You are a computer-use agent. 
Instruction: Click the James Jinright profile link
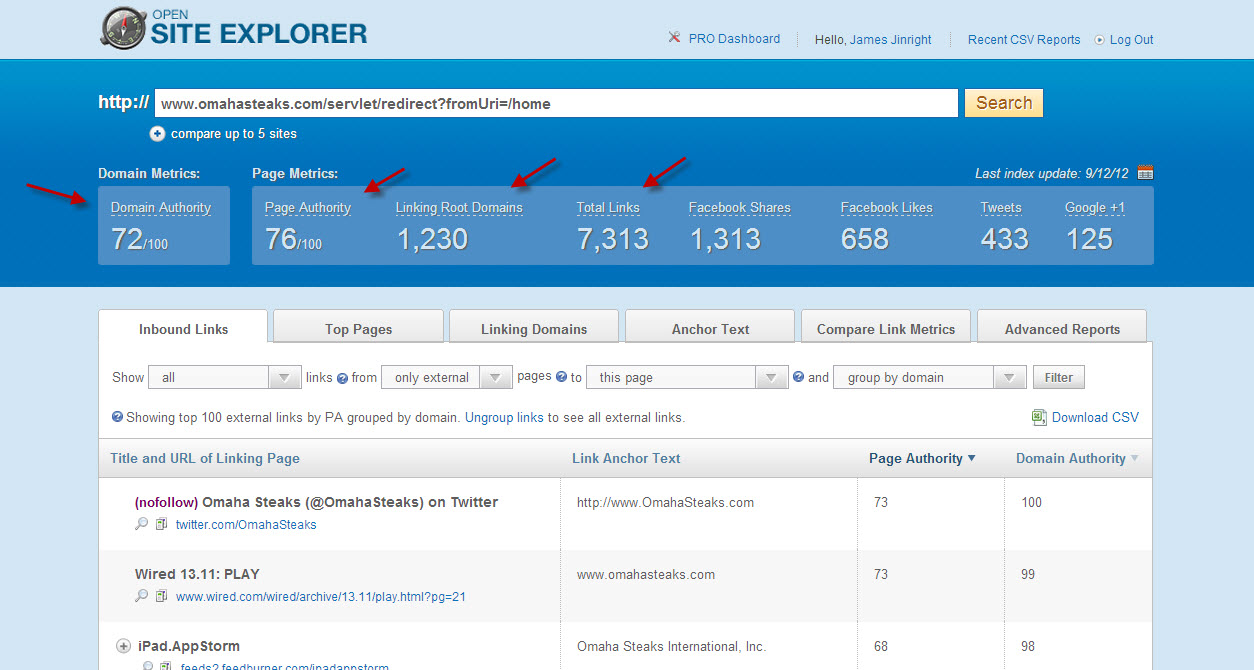(890, 40)
